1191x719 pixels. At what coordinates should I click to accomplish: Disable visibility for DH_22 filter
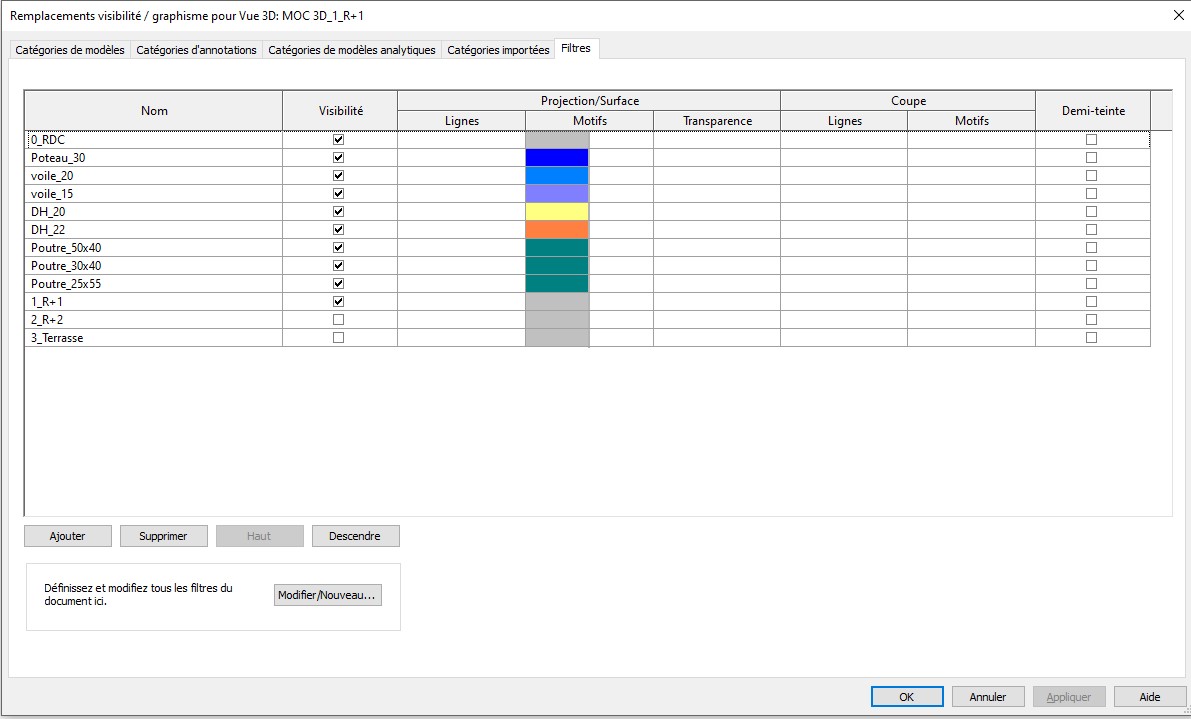[x=339, y=229]
